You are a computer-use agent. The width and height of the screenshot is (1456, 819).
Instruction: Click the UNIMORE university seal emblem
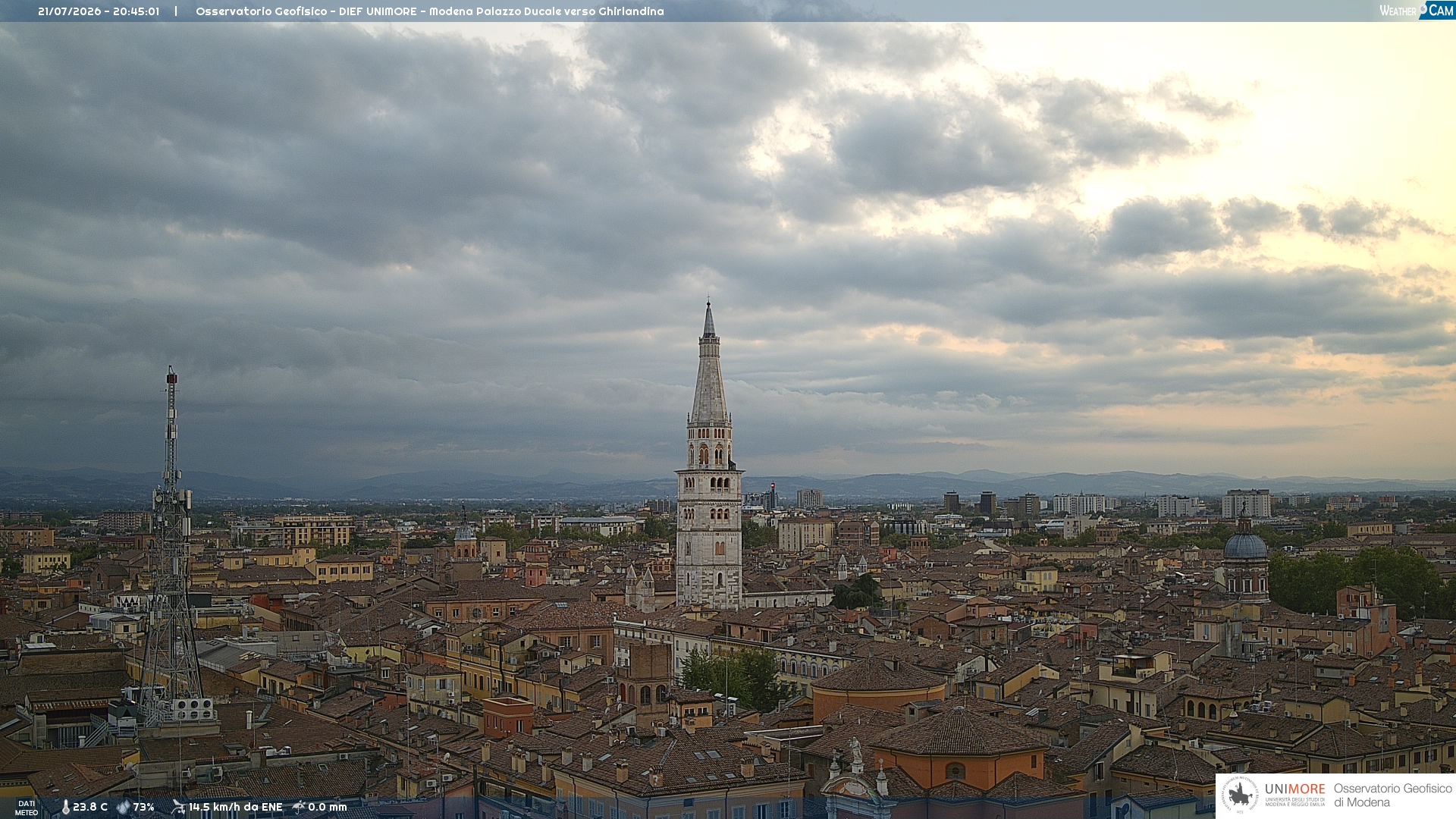[1240, 795]
